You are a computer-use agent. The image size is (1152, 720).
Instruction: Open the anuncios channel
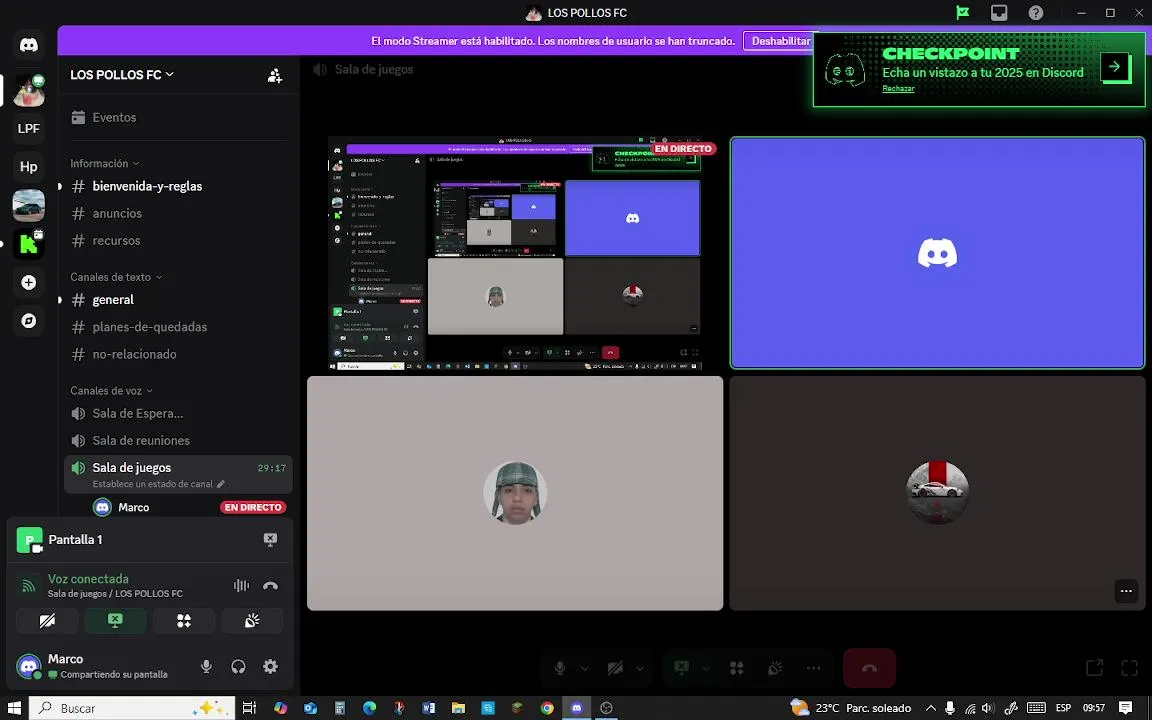pos(179,213)
